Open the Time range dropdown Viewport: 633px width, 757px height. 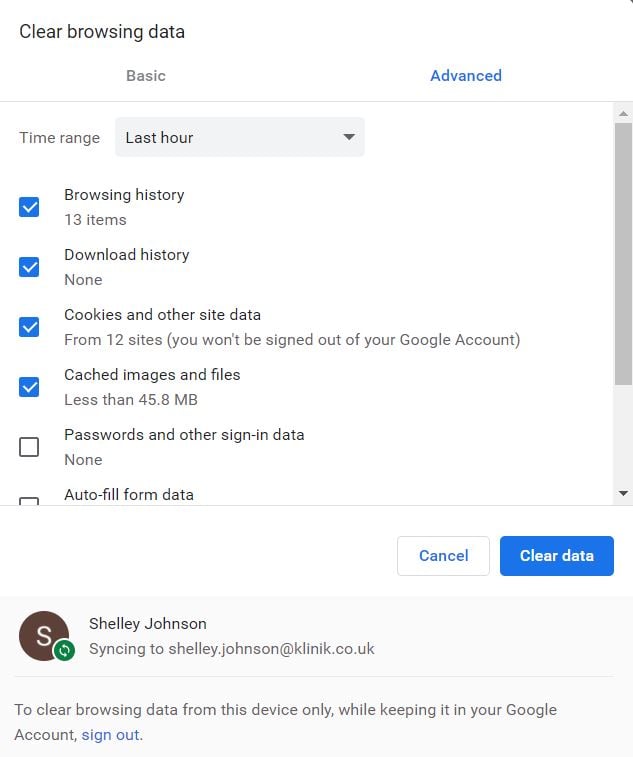(239, 137)
